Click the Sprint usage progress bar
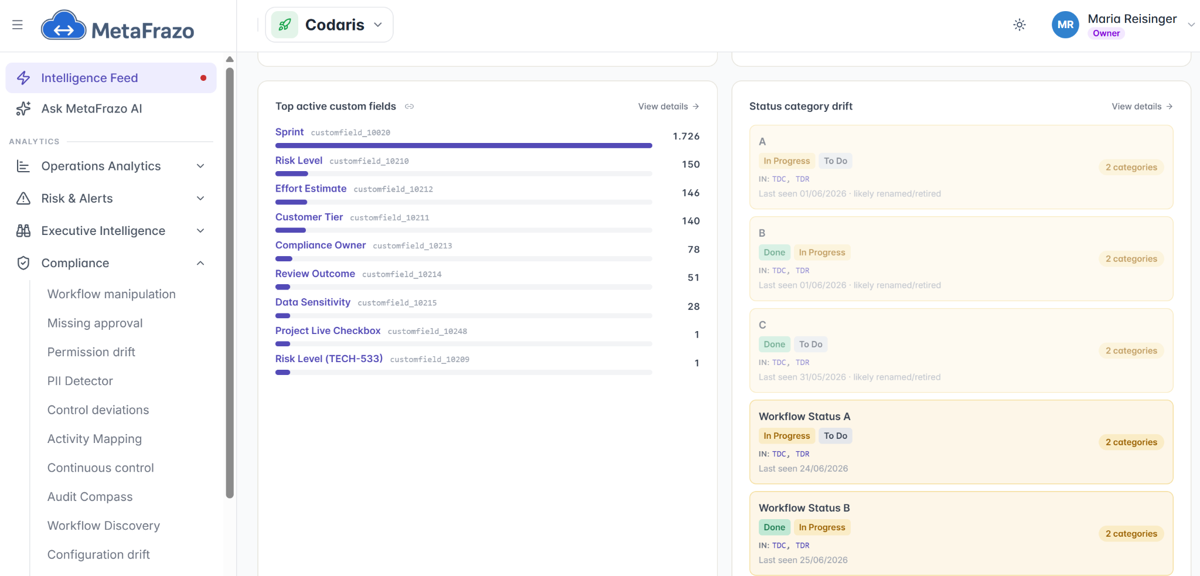Viewport: 1200px width, 576px height. coord(464,146)
